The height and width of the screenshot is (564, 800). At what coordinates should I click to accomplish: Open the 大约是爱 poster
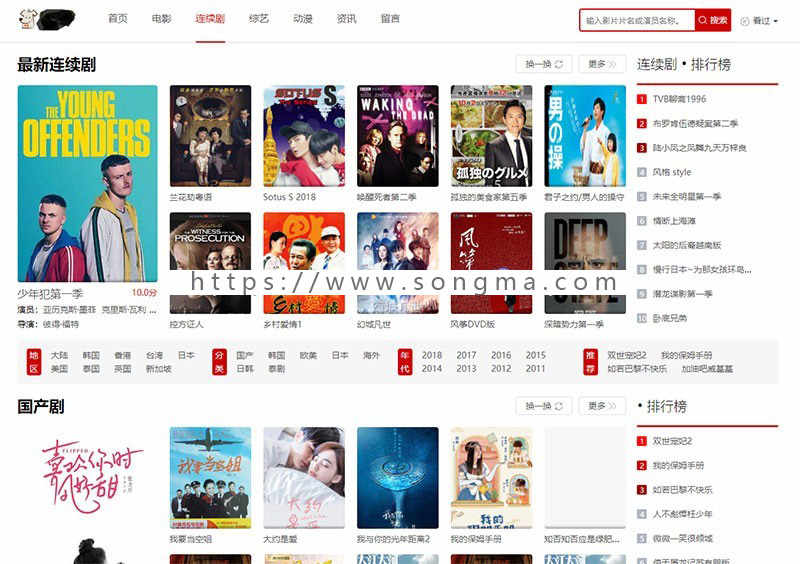click(x=304, y=478)
